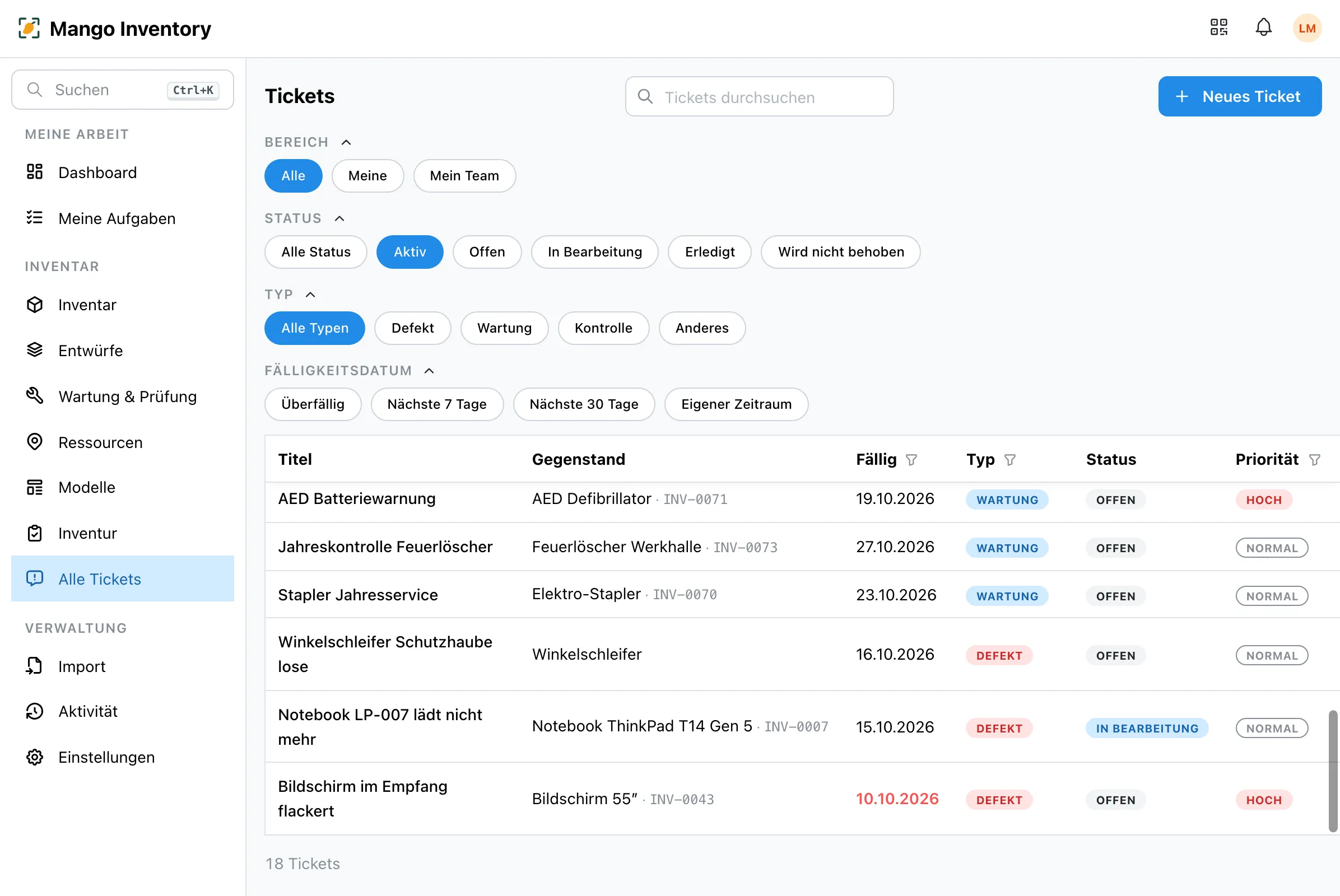The width and height of the screenshot is (1340, 896).
Task: Open the QR code scanner icon
Action: pyautogui.click(x=1219, y=27)
